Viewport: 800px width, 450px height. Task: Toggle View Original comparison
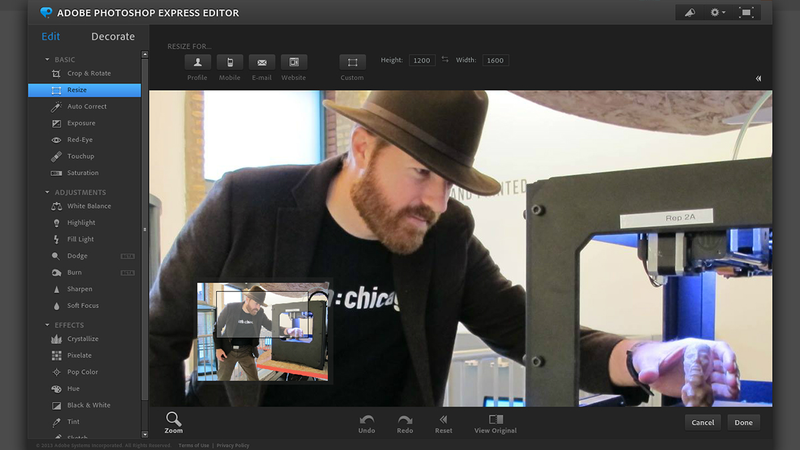pos(495,424)
